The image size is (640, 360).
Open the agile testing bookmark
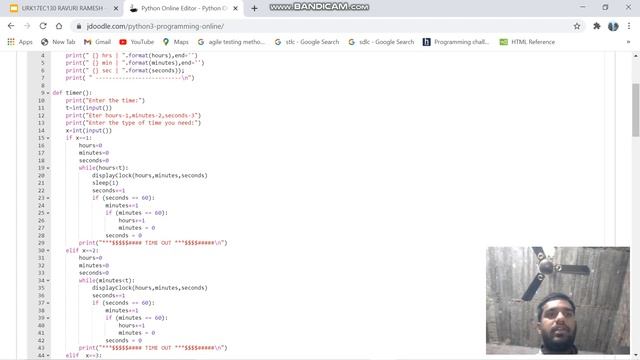231,42
